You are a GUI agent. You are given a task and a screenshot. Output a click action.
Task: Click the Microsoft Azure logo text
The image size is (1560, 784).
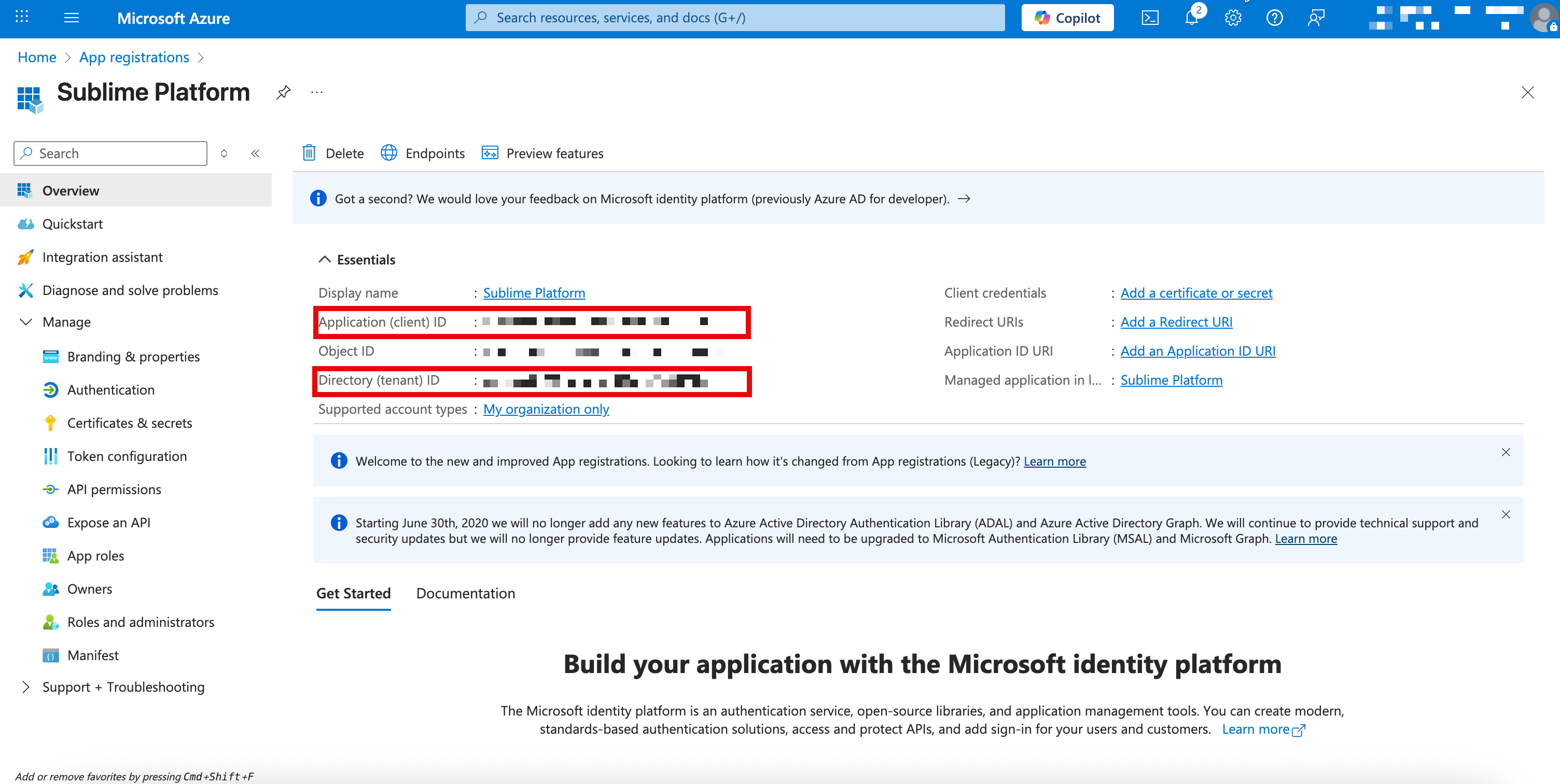point(173,18)
